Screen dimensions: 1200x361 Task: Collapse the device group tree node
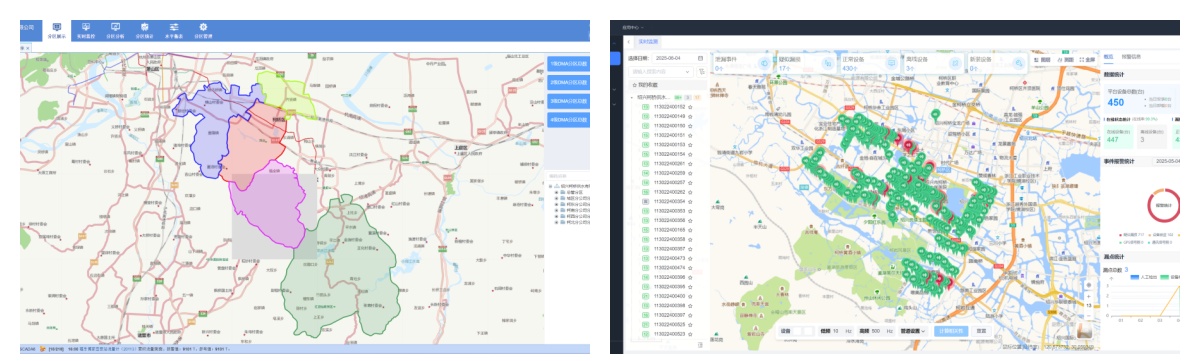(632, 96)
